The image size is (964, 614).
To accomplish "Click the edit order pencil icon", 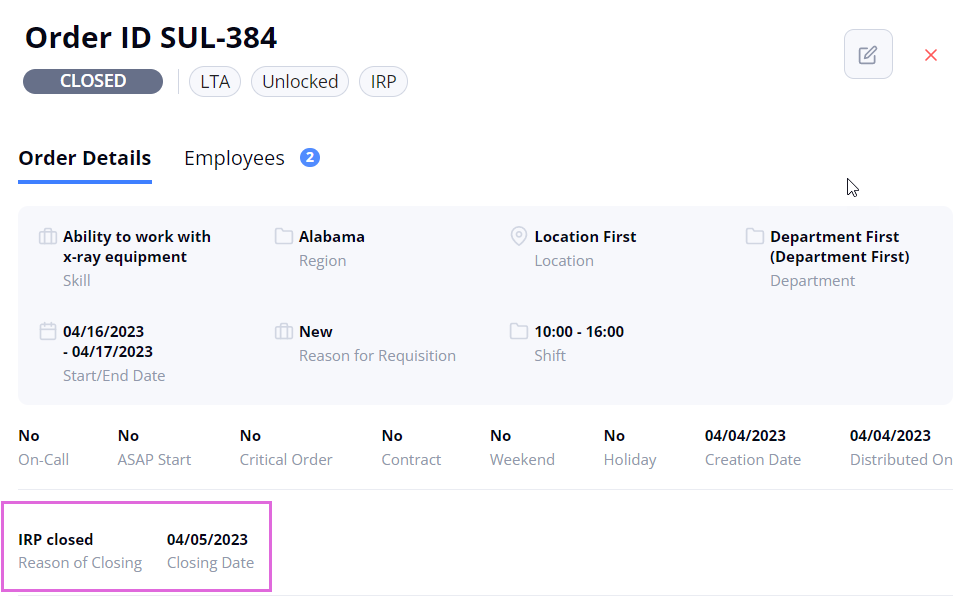I will point(867,55).
